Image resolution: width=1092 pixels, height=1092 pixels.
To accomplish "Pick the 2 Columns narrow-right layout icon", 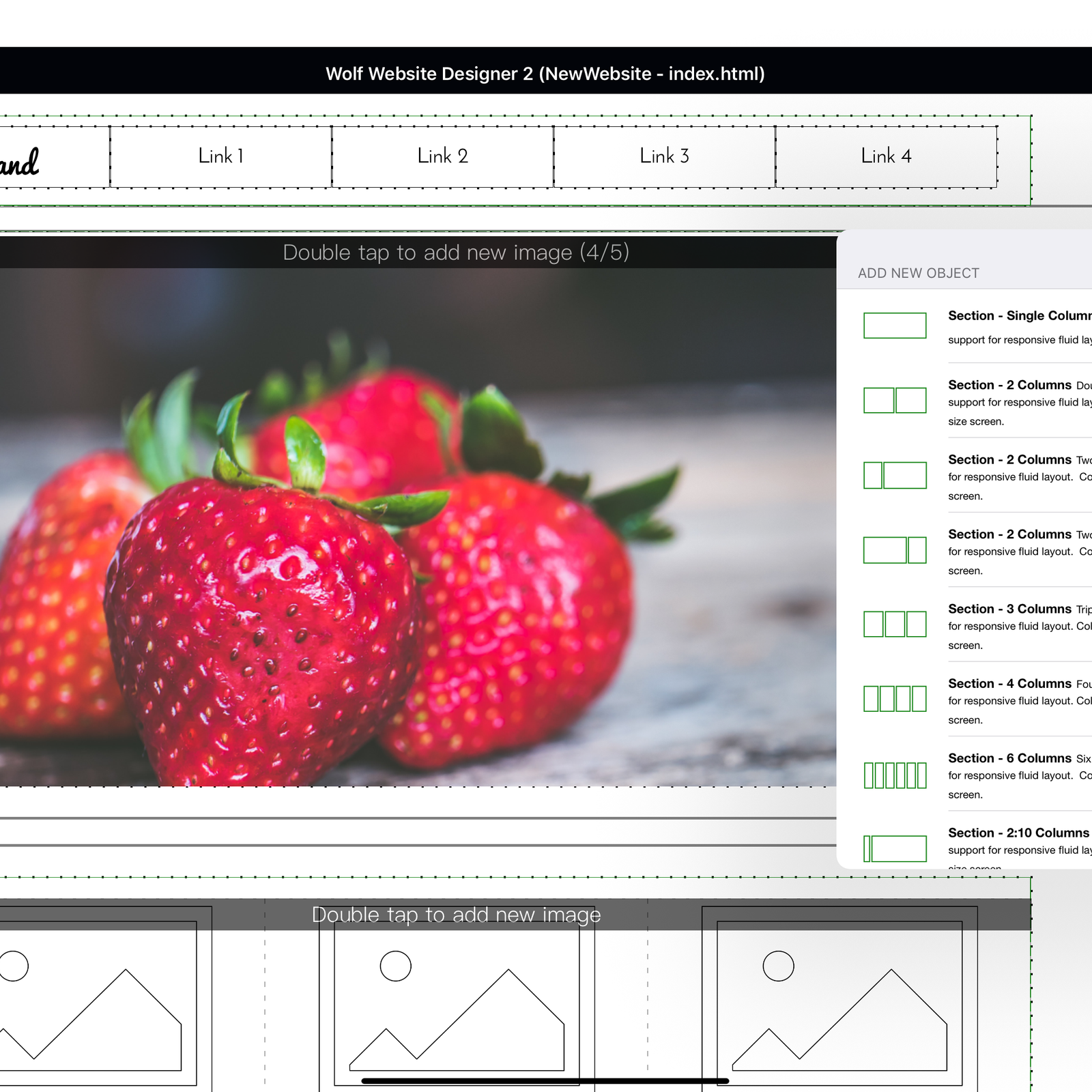I will click(x=895, y=550).
